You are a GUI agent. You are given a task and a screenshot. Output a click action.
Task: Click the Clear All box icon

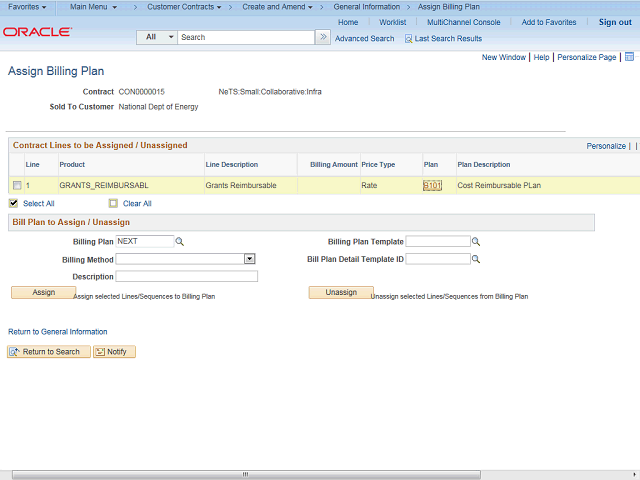pyautogui.click(x=112, y=203)
